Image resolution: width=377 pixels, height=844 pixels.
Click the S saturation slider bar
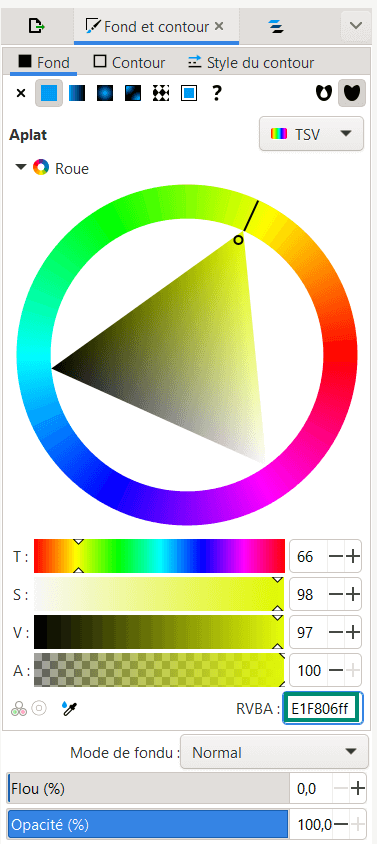[159, 594]
